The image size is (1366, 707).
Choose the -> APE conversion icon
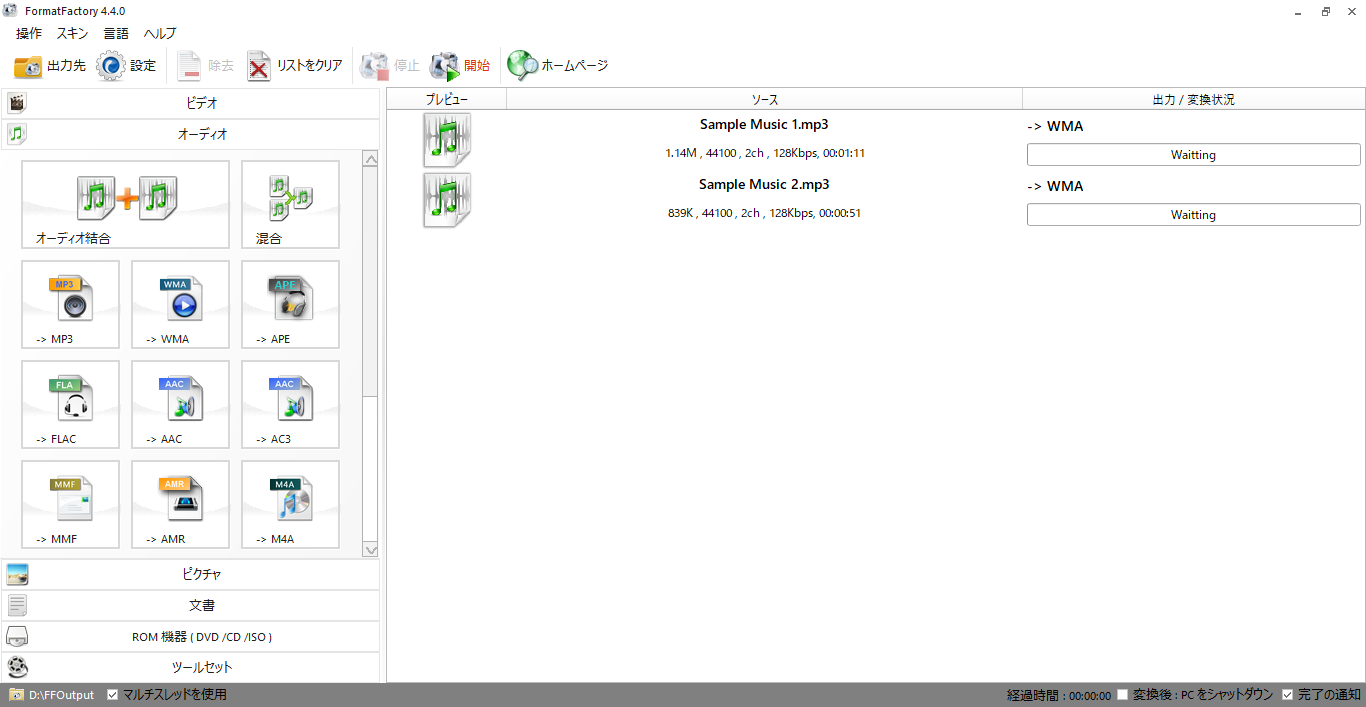coord(290,305)
